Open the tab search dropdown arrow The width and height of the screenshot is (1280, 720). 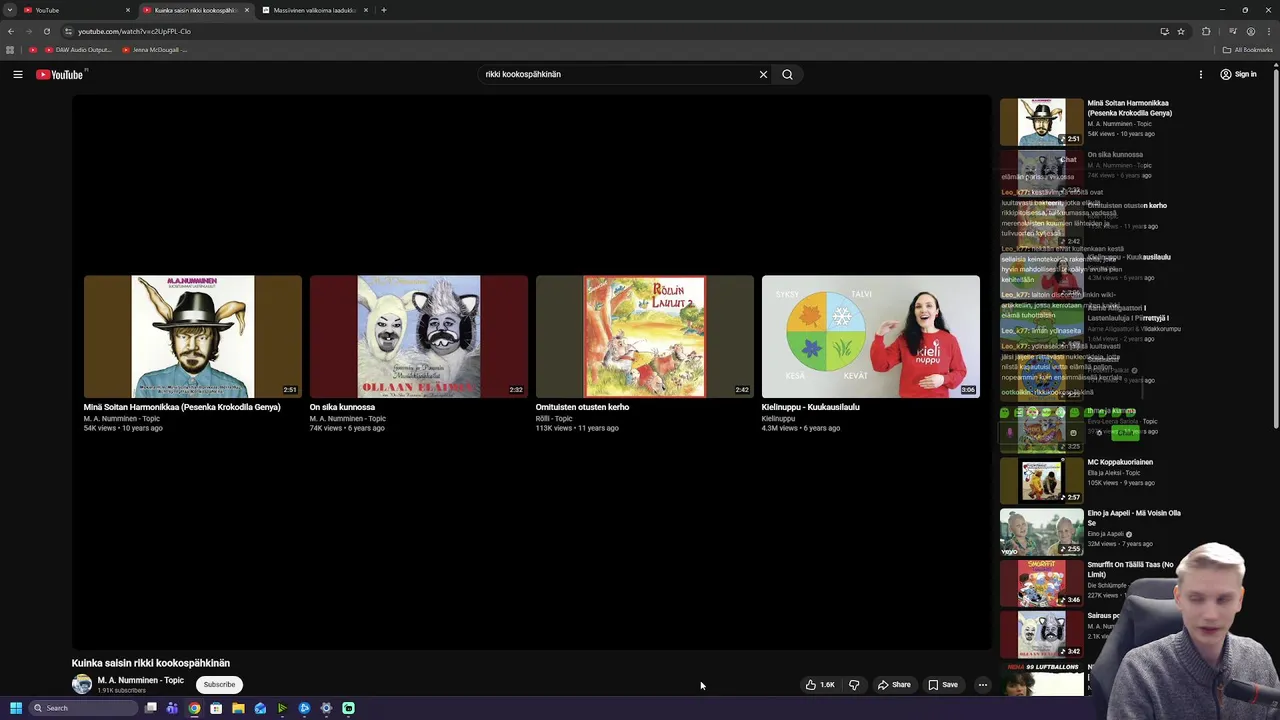[x=9, y=10]
